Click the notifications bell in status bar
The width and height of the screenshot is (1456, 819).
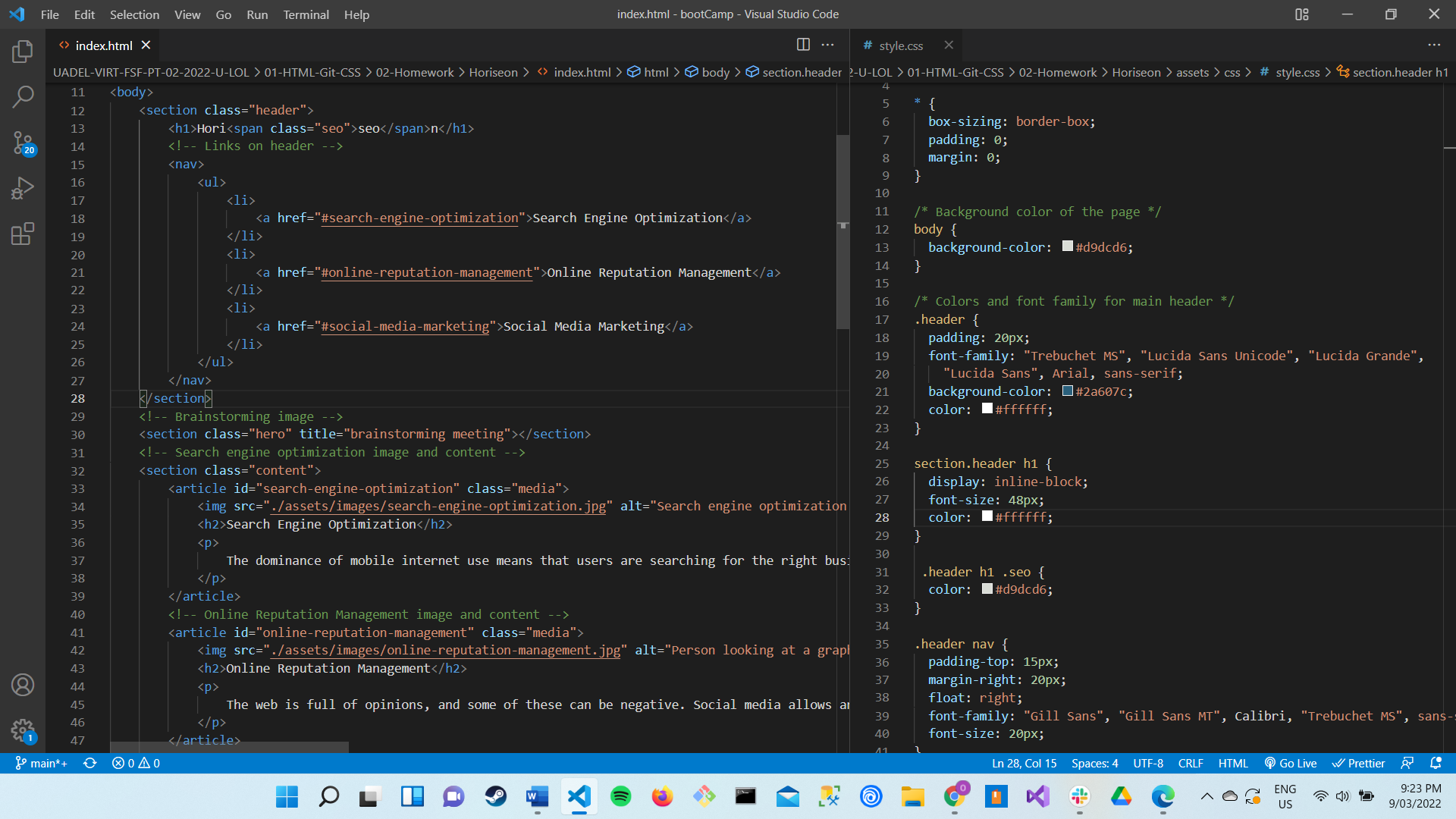(x=1436, y=764)
